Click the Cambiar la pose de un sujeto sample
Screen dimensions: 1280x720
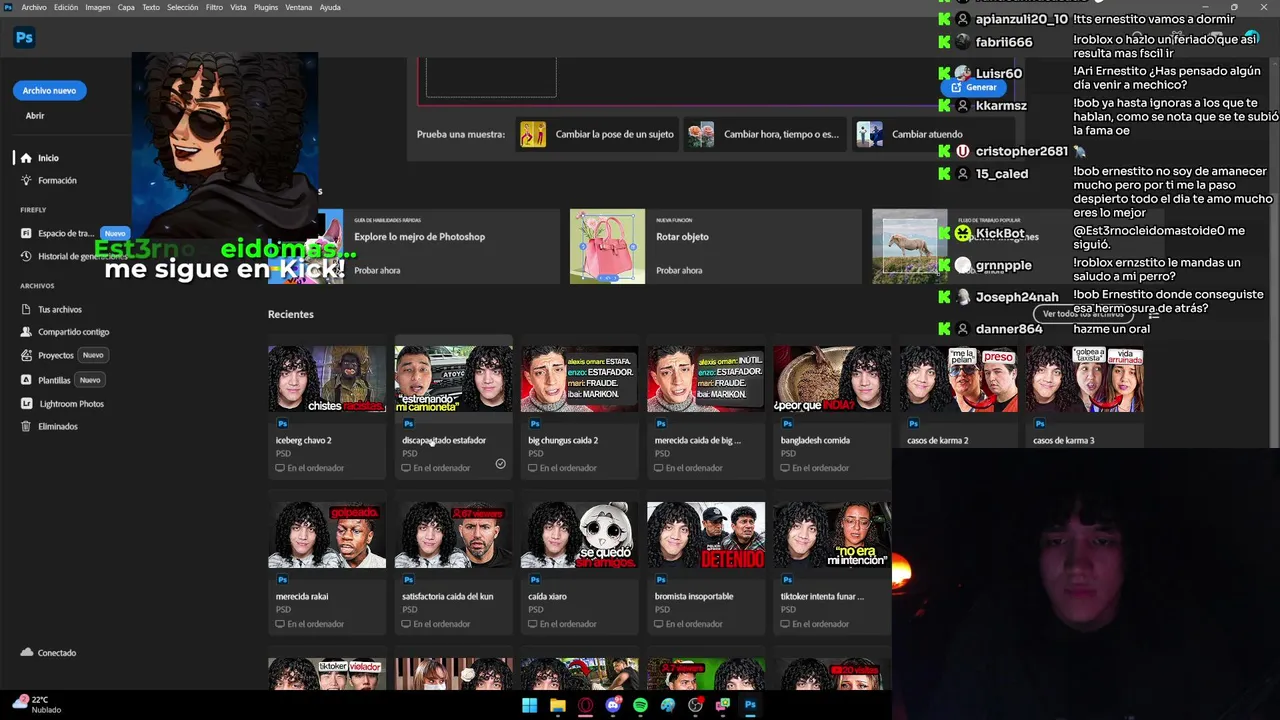click(597, 134)
